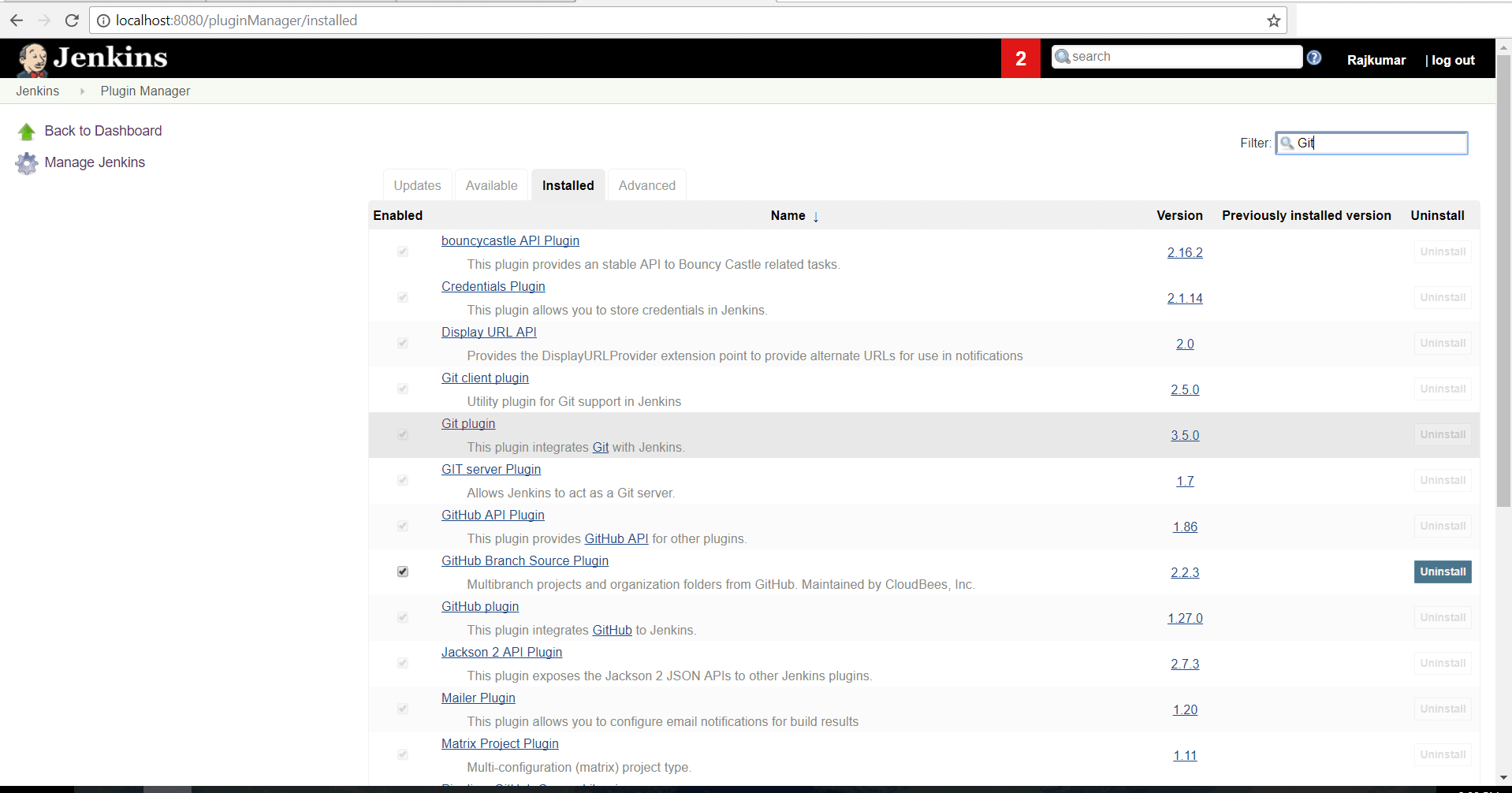
Task: Open the Git client plugin link
Action: coord(484,378)
